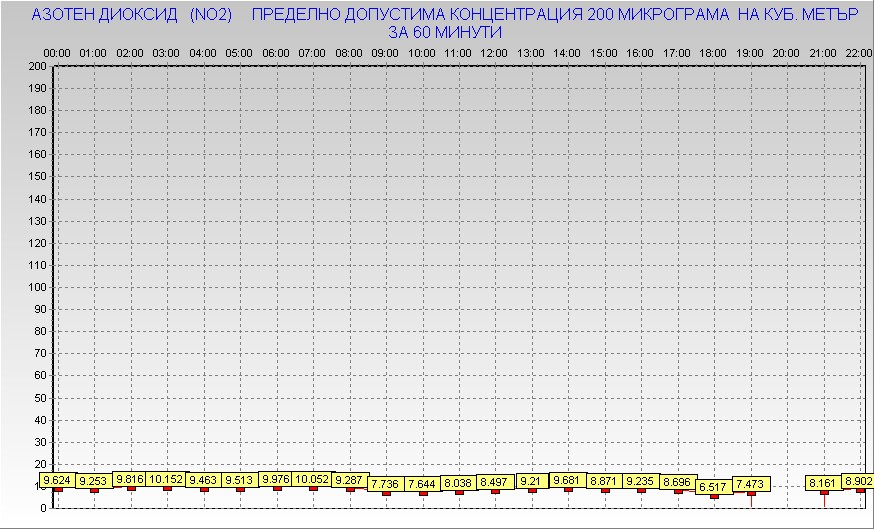874x529 pixels.
Task: Select the 8.161 data label
Action: (823, 484)
